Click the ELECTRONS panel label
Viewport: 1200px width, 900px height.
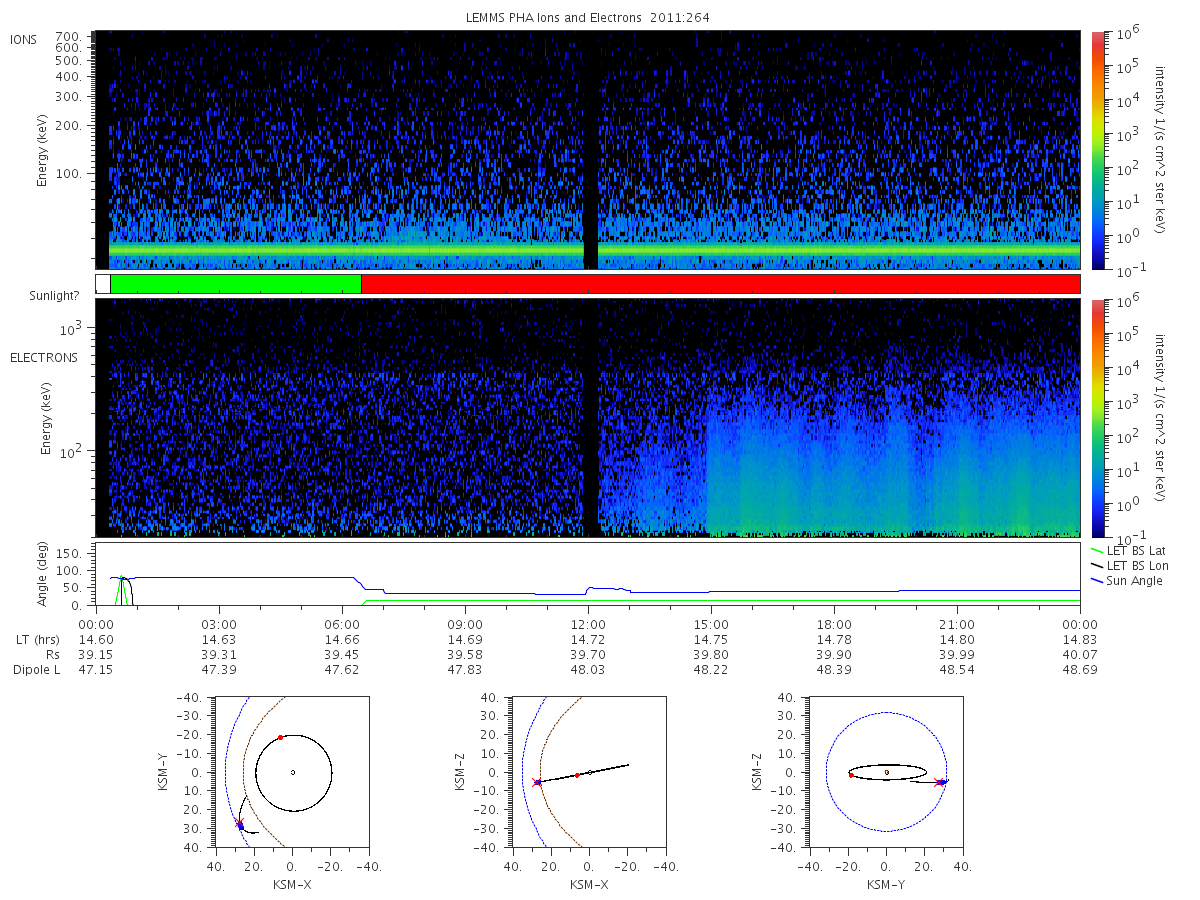(44, 358)
